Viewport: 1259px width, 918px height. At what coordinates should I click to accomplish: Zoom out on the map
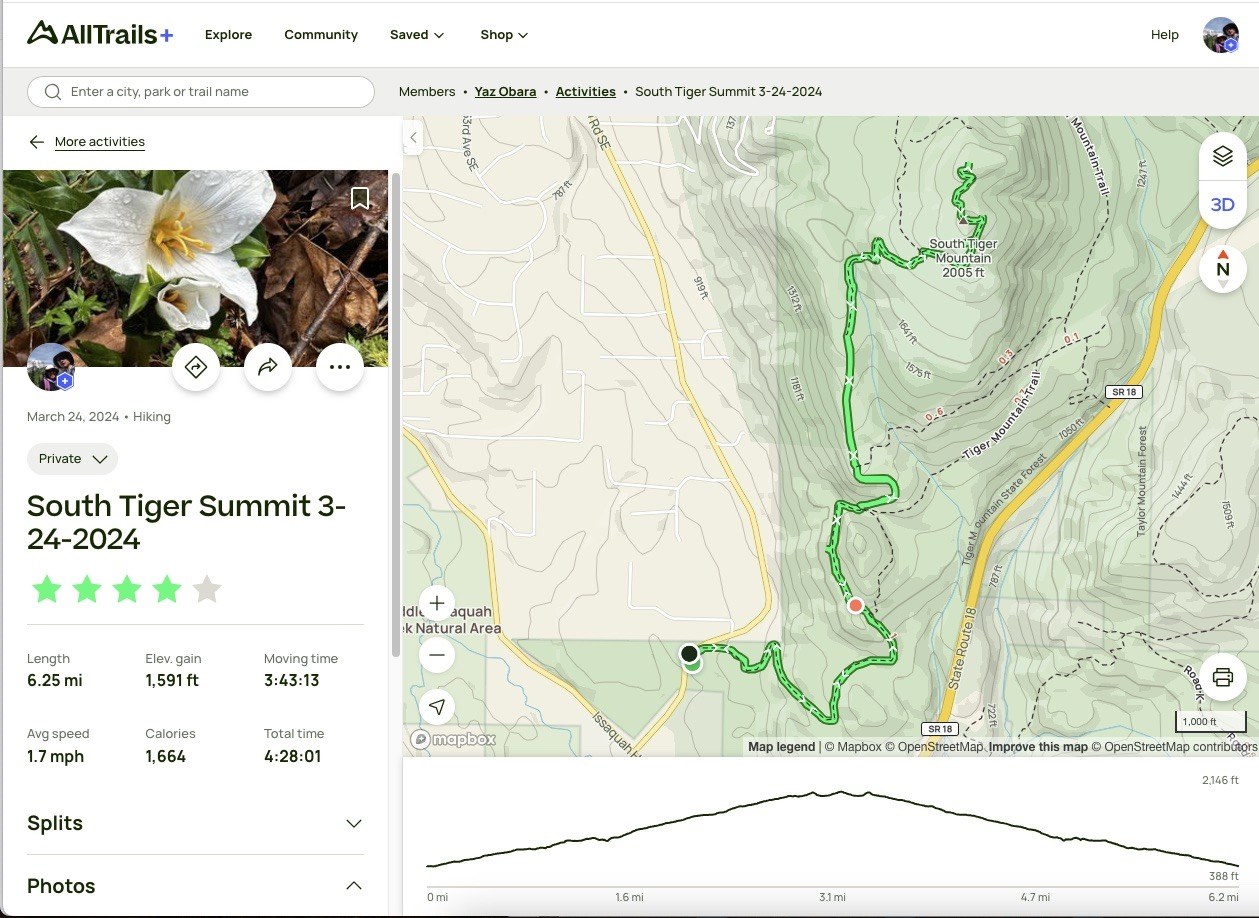[437, 655]
